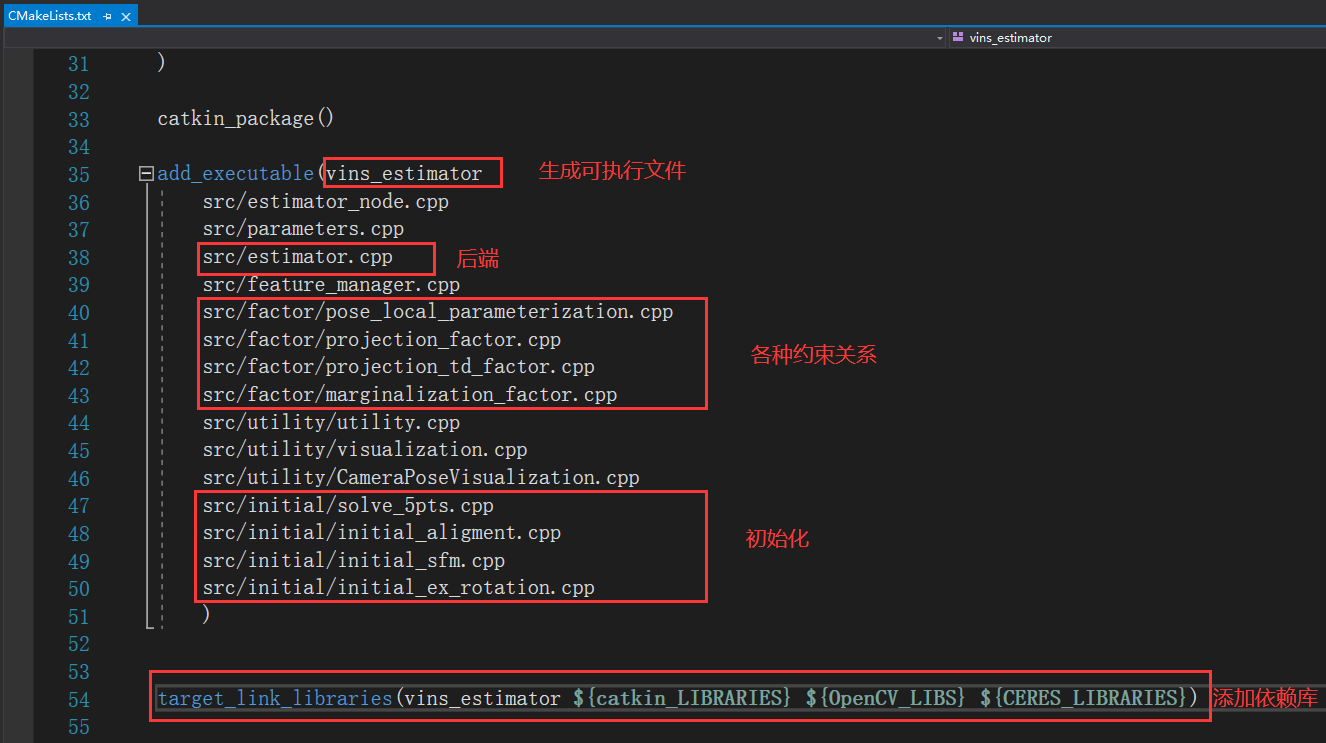Click on catkin_package() line
1326x743 pixels.
tap(246, 118)
